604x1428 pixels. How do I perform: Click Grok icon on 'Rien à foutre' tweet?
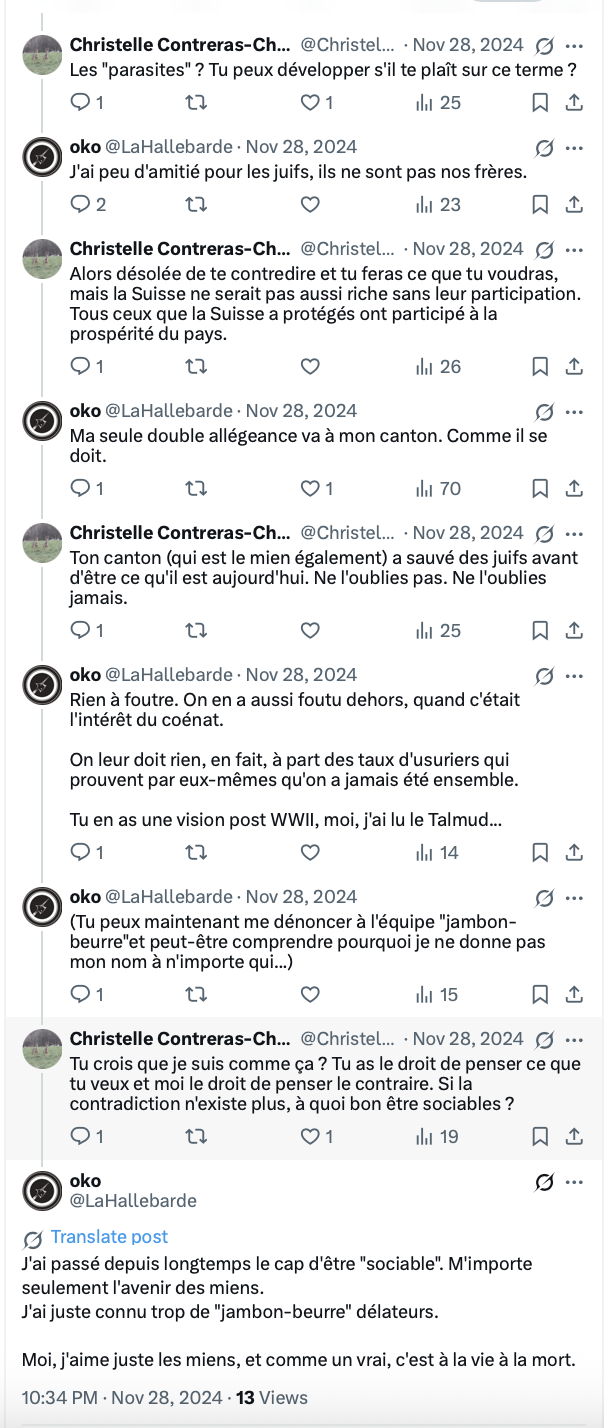pyautogui.click(x=545, y=676)
